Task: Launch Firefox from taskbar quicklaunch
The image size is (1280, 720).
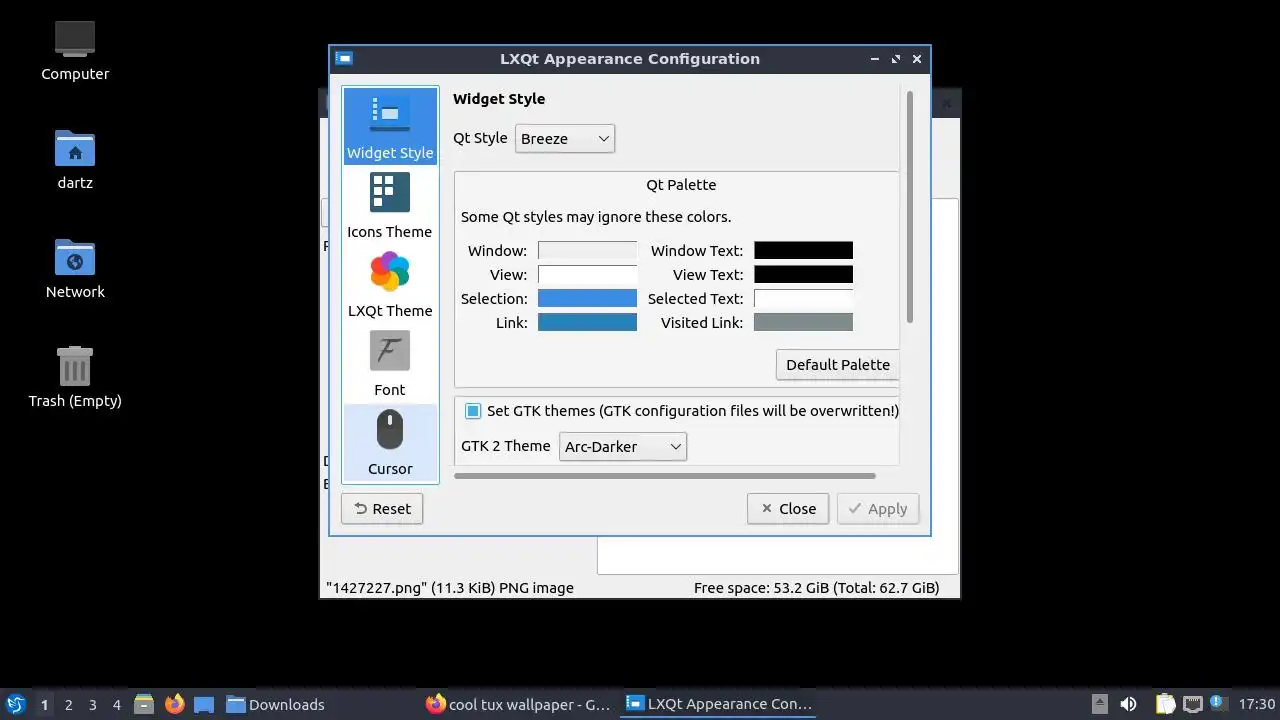Action: (x=174, y=704)
